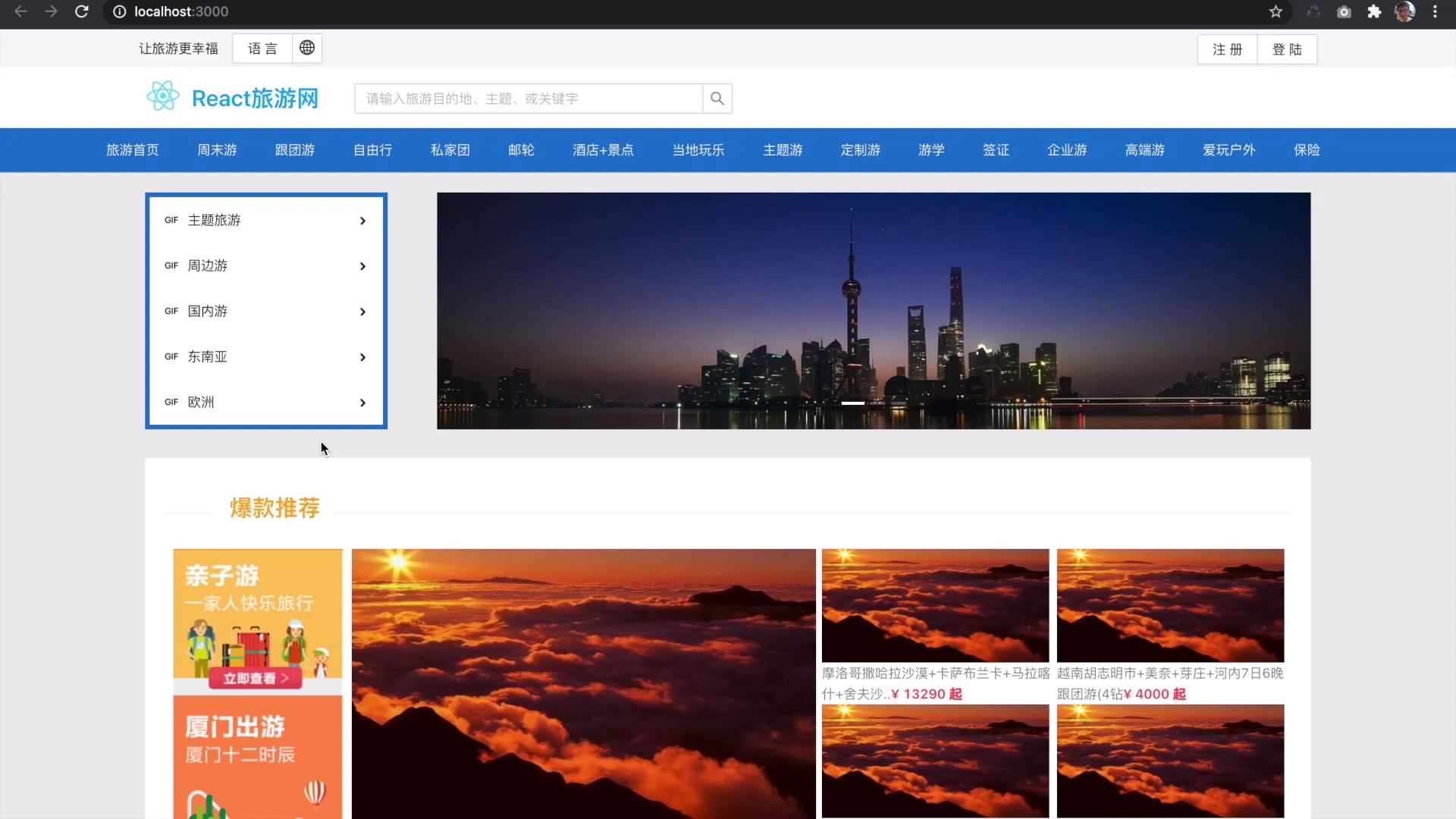Screen dimensions: 1456x819
Task: Click the camera extension icon
Action: point(1344,11)
